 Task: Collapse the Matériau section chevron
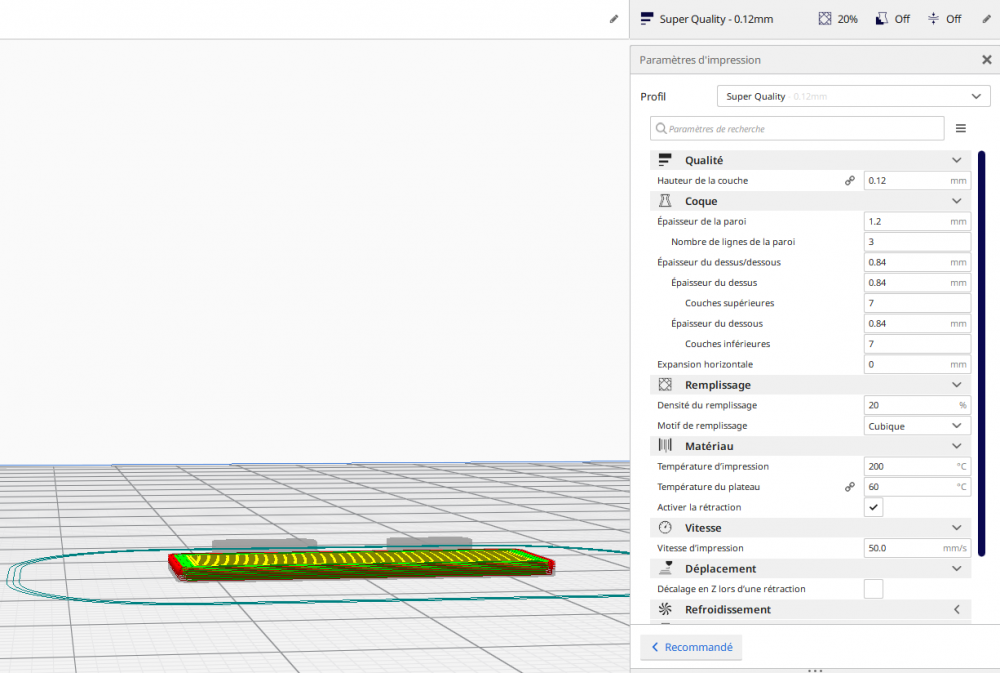[x=957, y=446]
